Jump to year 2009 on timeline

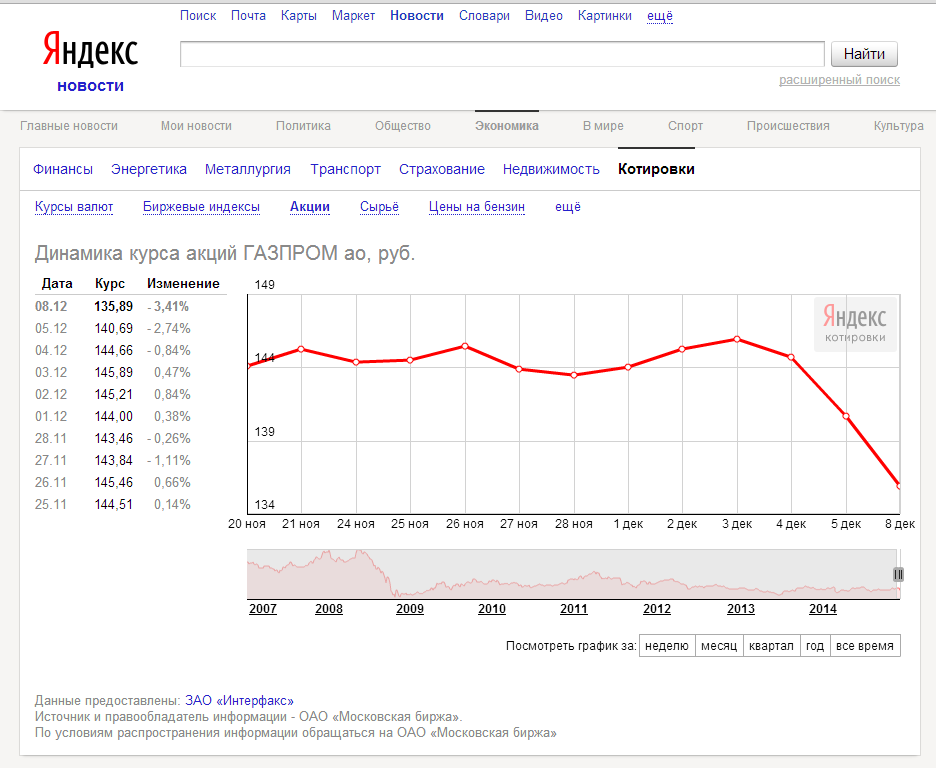(410, 609)
